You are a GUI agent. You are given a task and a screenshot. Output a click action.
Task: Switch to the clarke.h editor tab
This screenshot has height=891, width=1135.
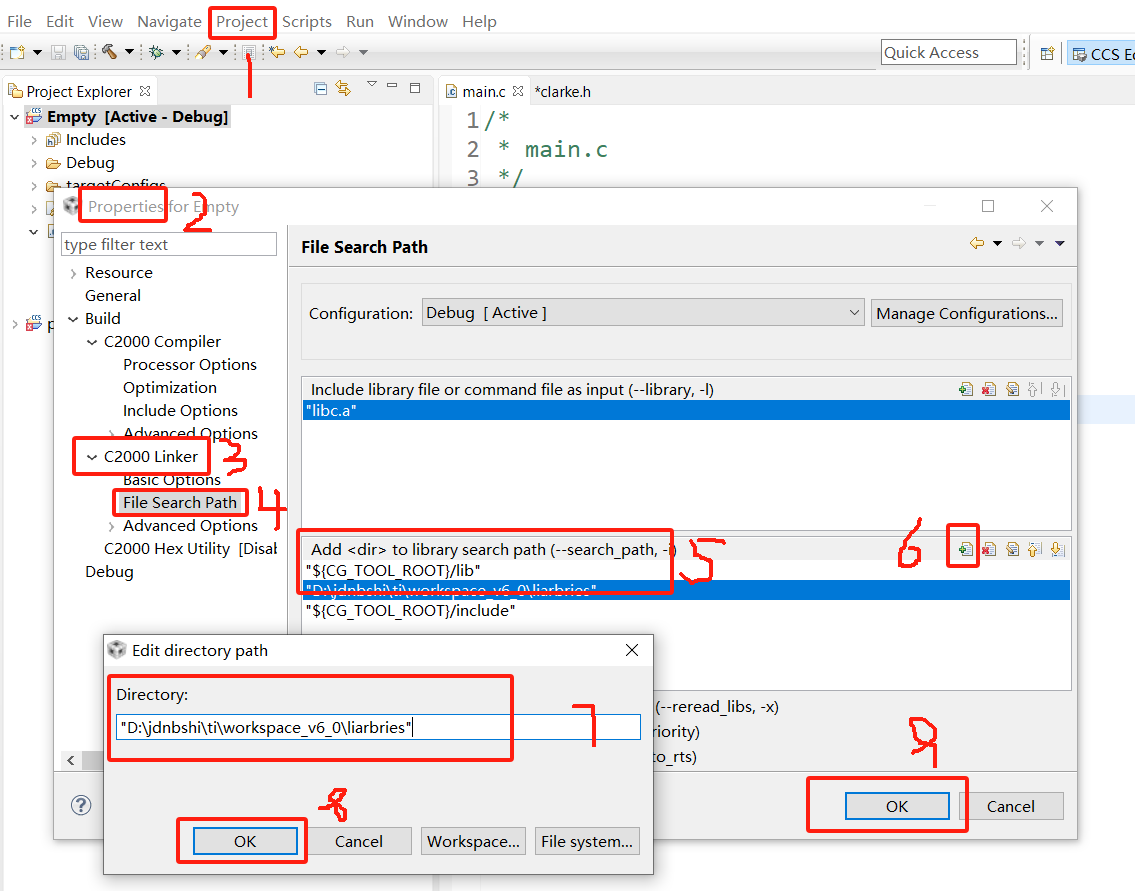pyautogui.click(x=562, y=90)
